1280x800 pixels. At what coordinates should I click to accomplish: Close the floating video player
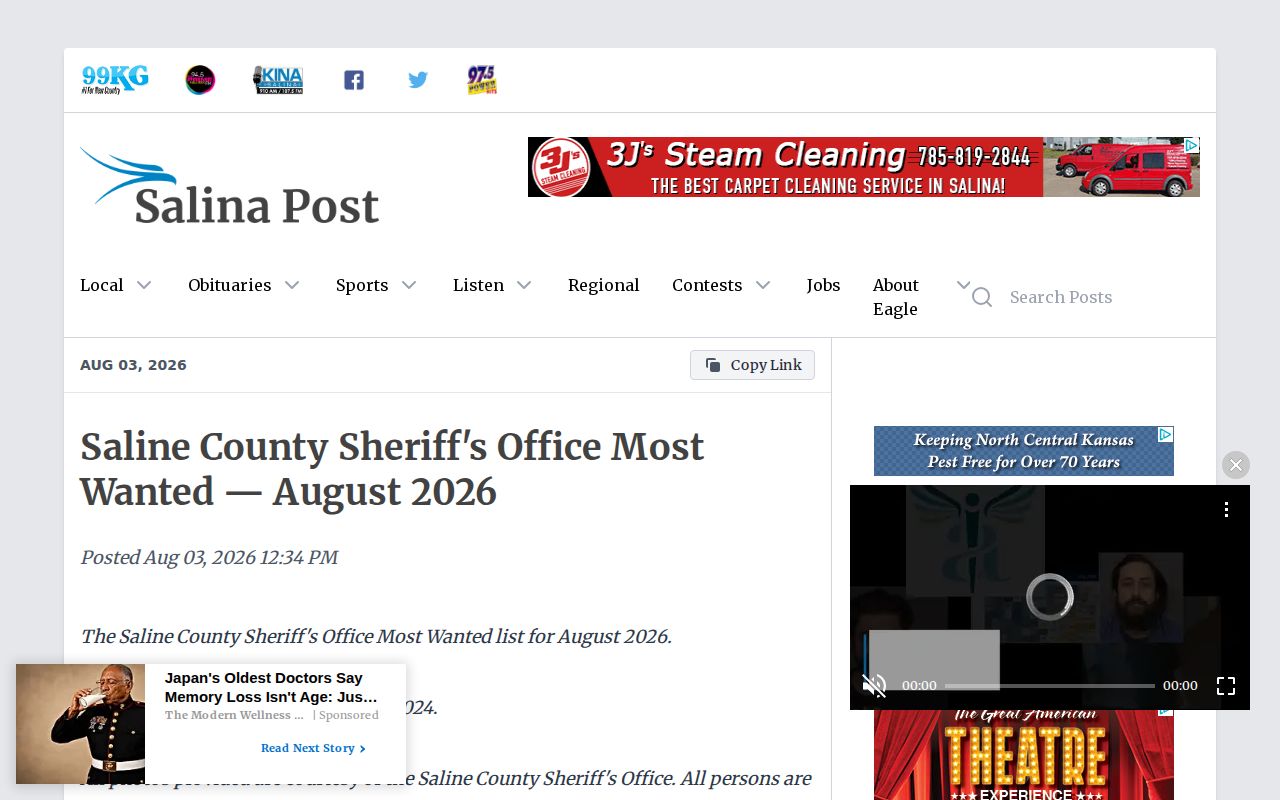point(1236,465)
